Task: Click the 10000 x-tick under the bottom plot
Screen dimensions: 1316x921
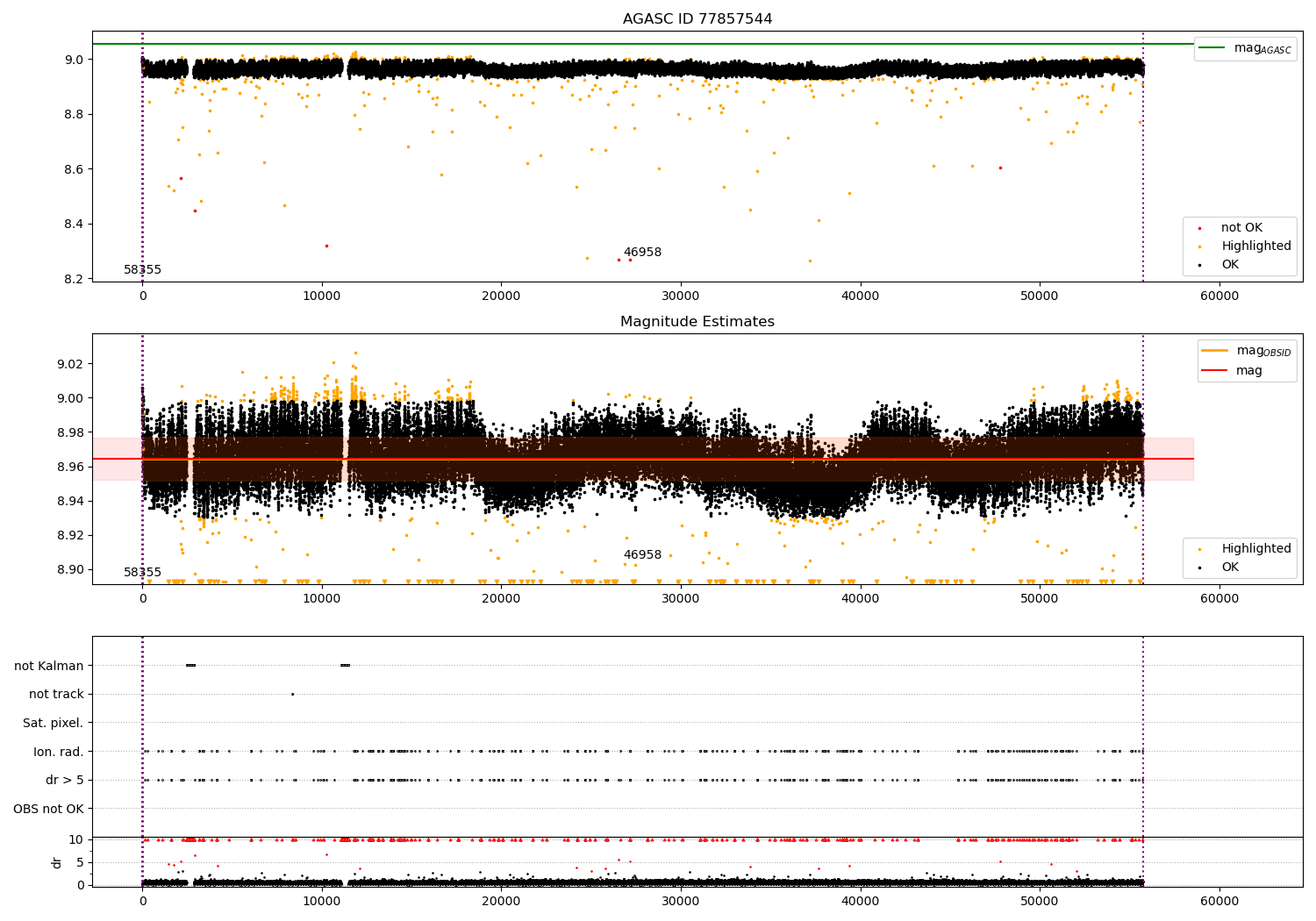Action: tap(322, 902)
